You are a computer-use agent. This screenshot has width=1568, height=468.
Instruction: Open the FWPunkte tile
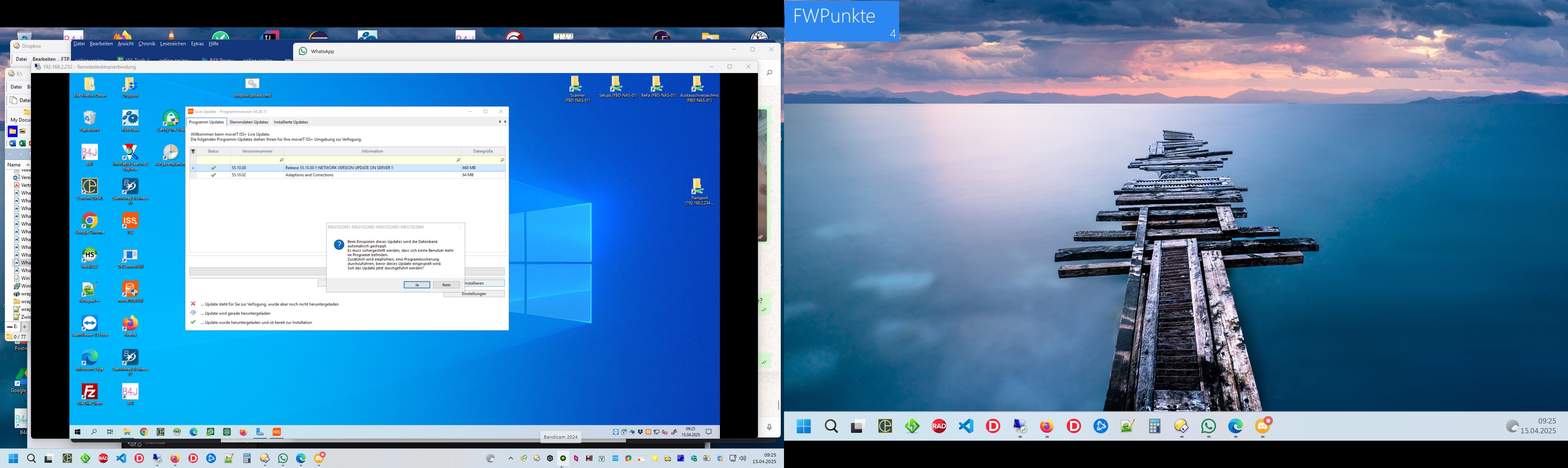coord(841,21)
